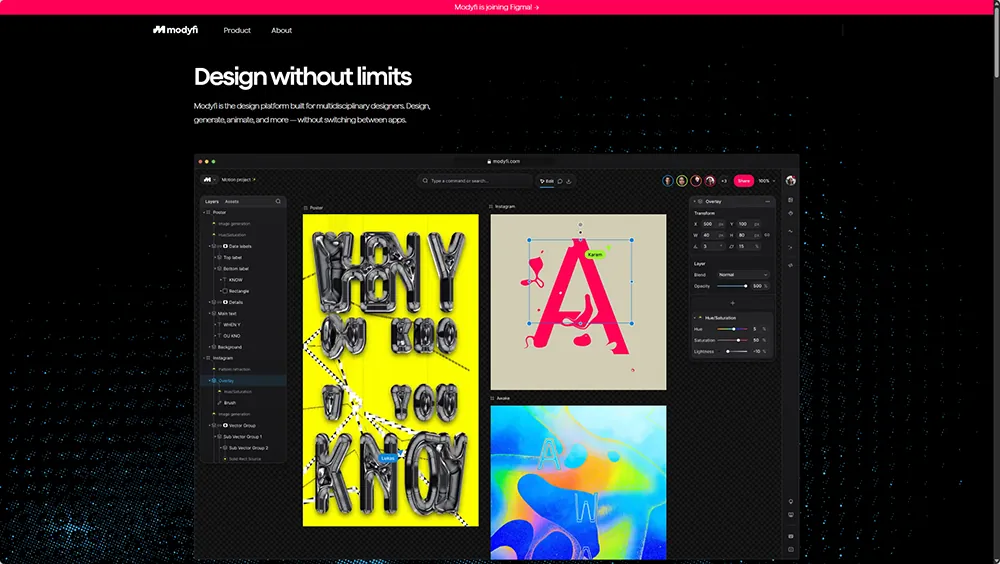Image resolution: width=1000 pixels, height=564 pixels.
Task: Select the WHEN Y text layer
Action: point(244,325)
